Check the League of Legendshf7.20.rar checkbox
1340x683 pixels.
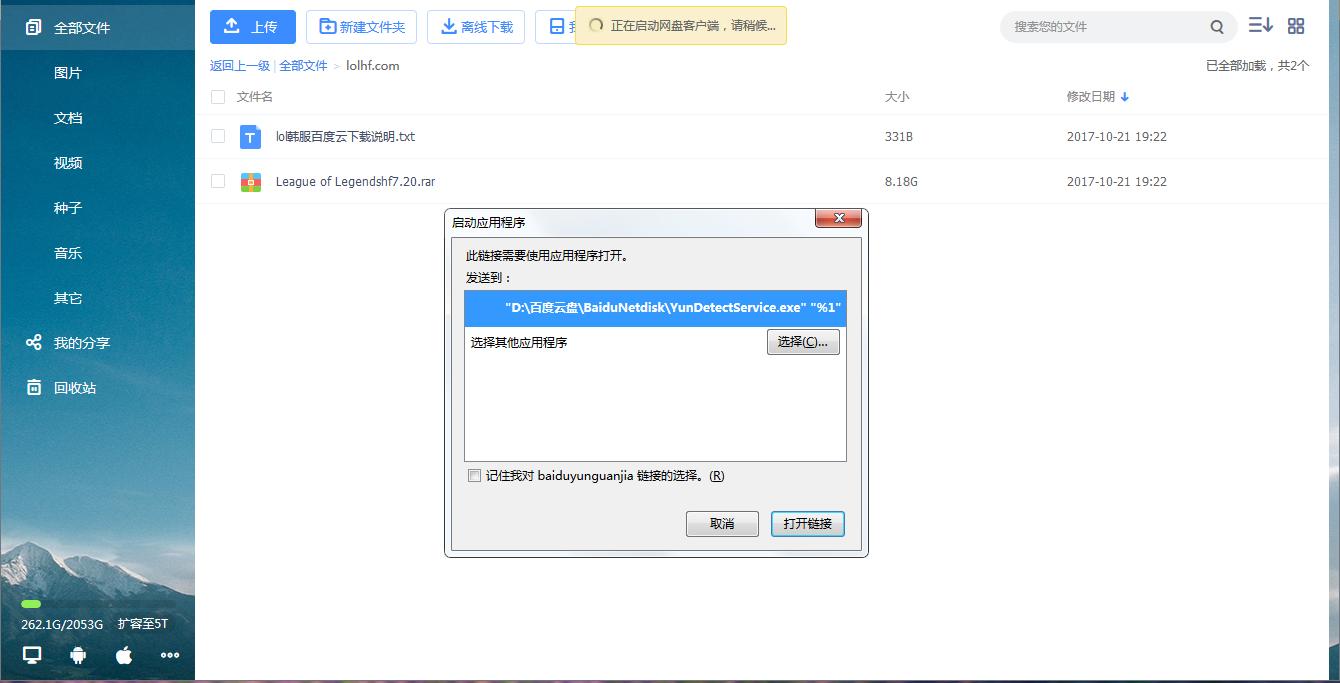click(x=217, y=181)
